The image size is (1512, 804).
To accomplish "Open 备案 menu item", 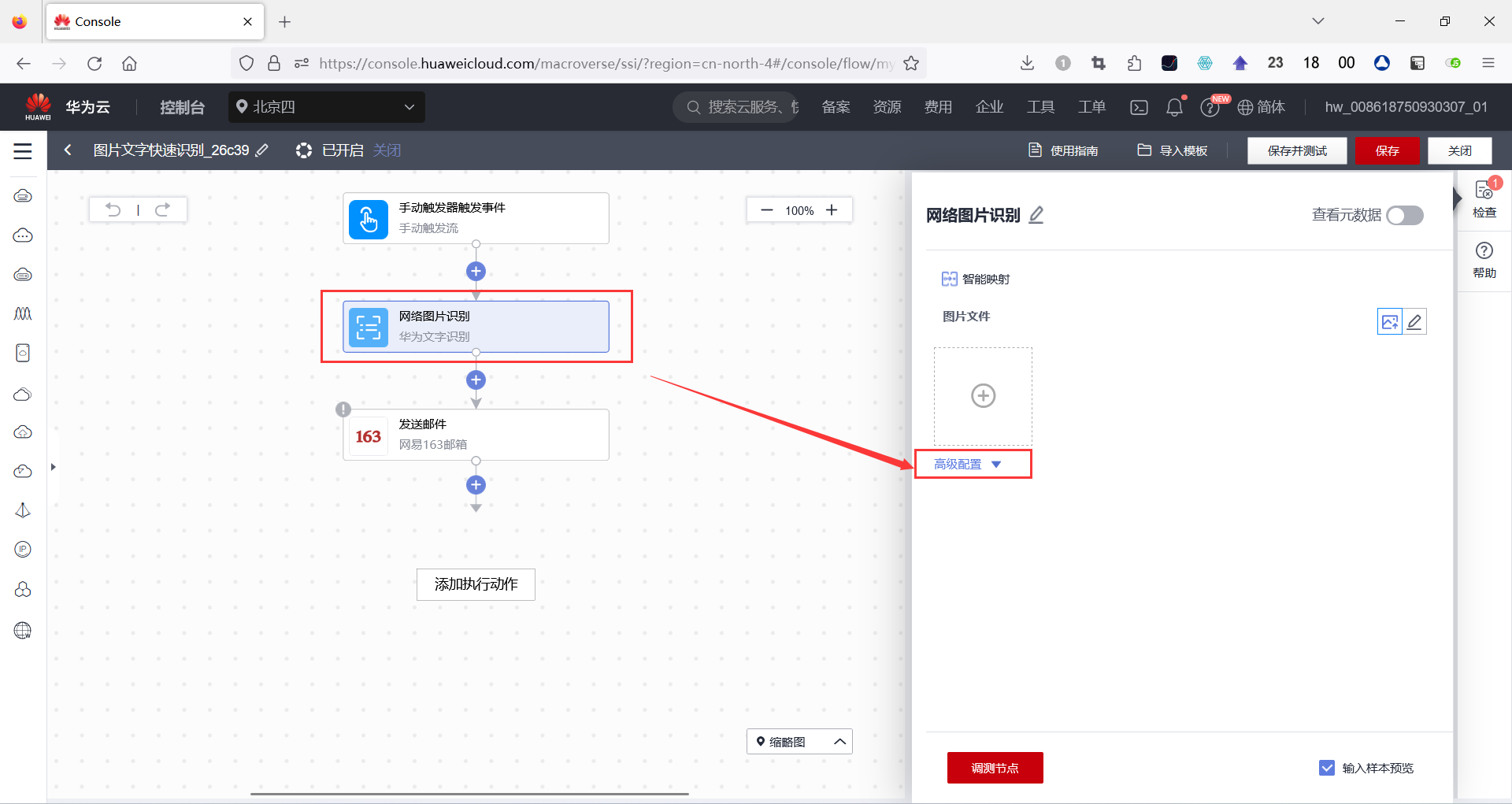I will [x=836, y=107].
